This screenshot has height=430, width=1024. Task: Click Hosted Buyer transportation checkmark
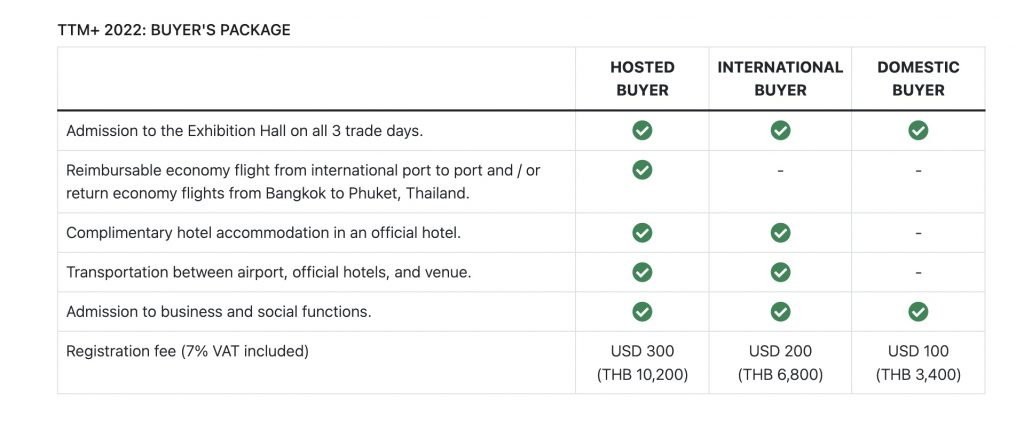[642, 272]
